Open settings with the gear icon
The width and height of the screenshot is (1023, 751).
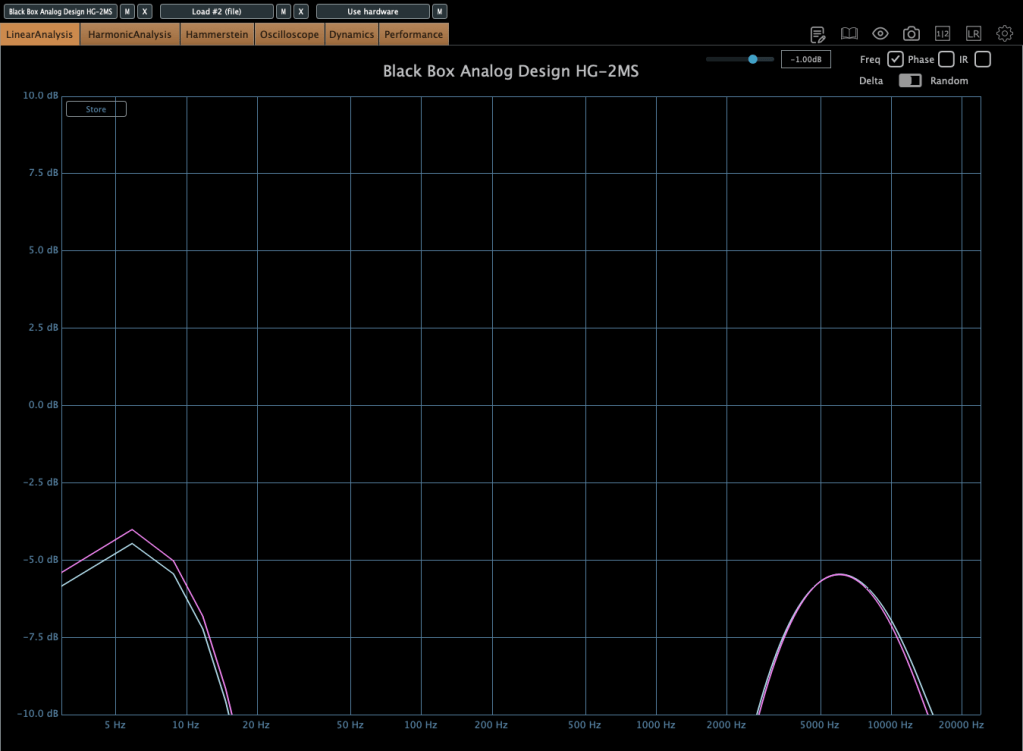pos(1004,34)
